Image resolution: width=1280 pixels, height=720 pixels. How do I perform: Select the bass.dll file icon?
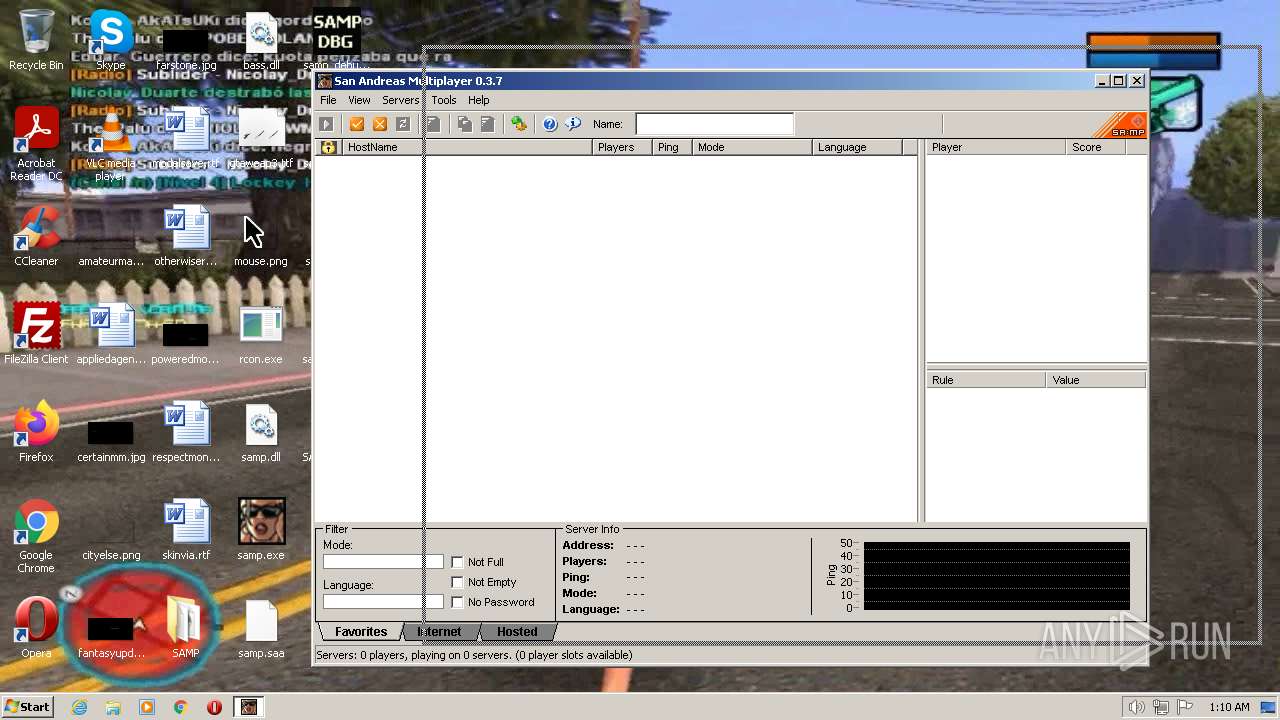tap(261, 41)
